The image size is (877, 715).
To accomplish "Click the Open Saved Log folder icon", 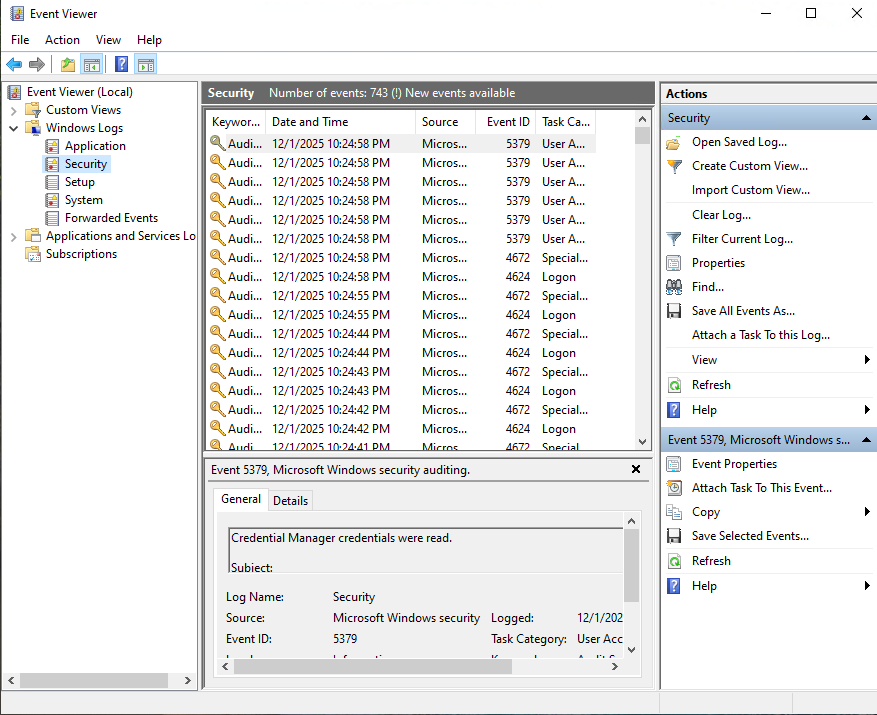I will (x=673, y=142).
